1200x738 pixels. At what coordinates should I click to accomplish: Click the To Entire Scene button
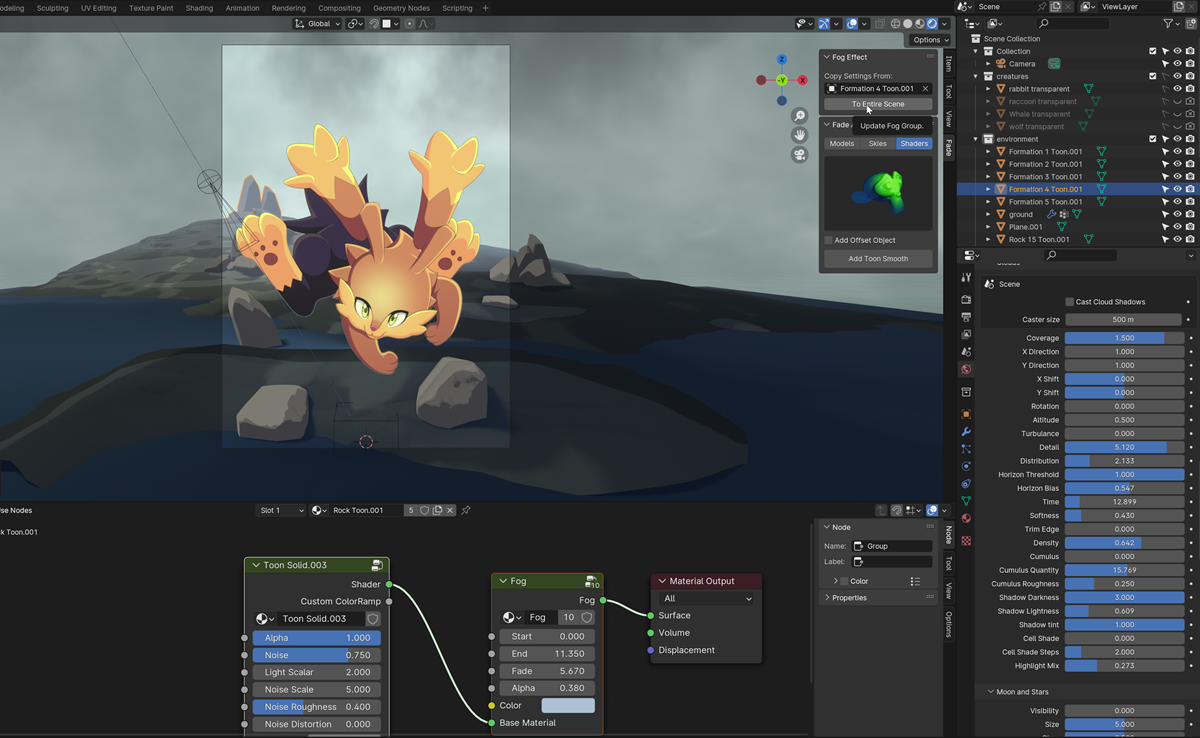click(878, 104)
